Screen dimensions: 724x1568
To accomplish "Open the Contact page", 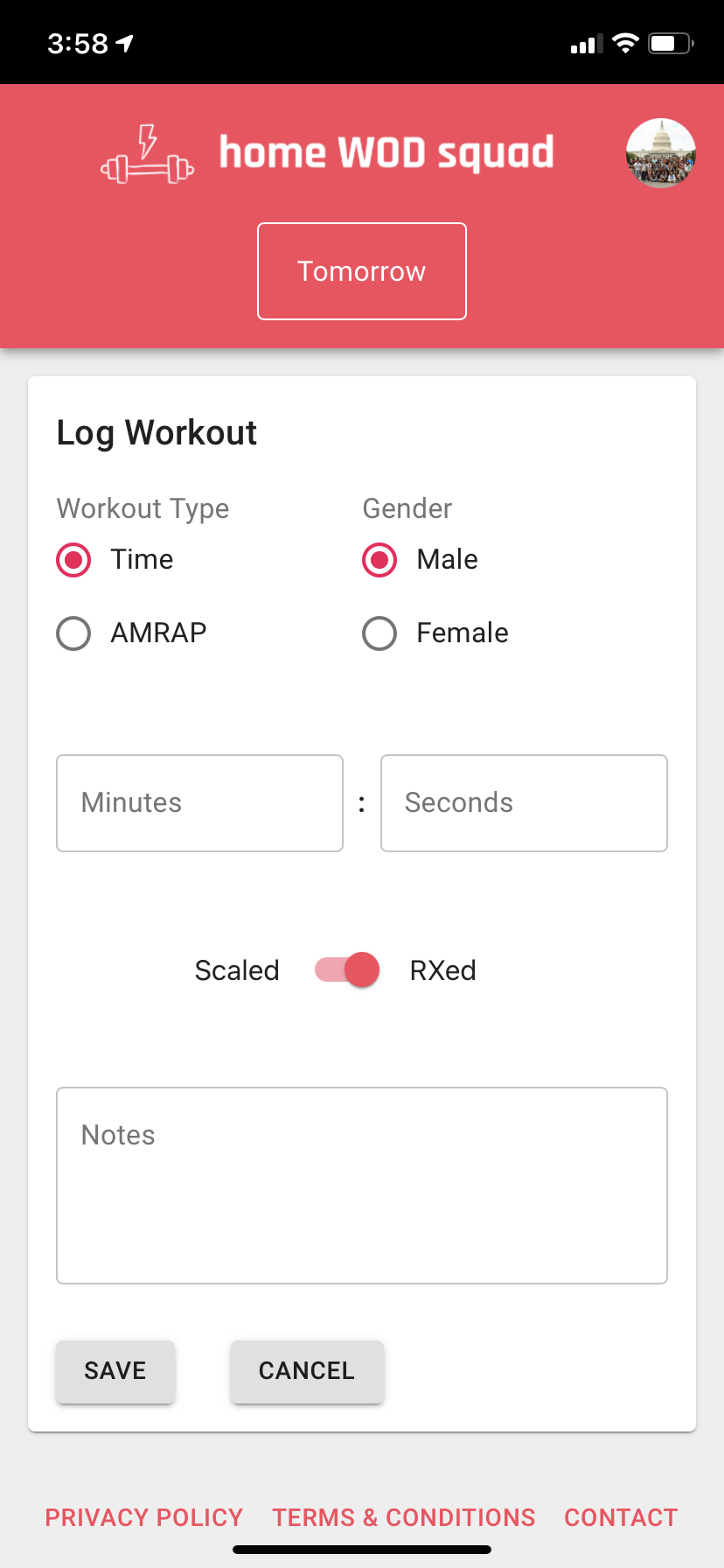I will [x=621, y=1517].
